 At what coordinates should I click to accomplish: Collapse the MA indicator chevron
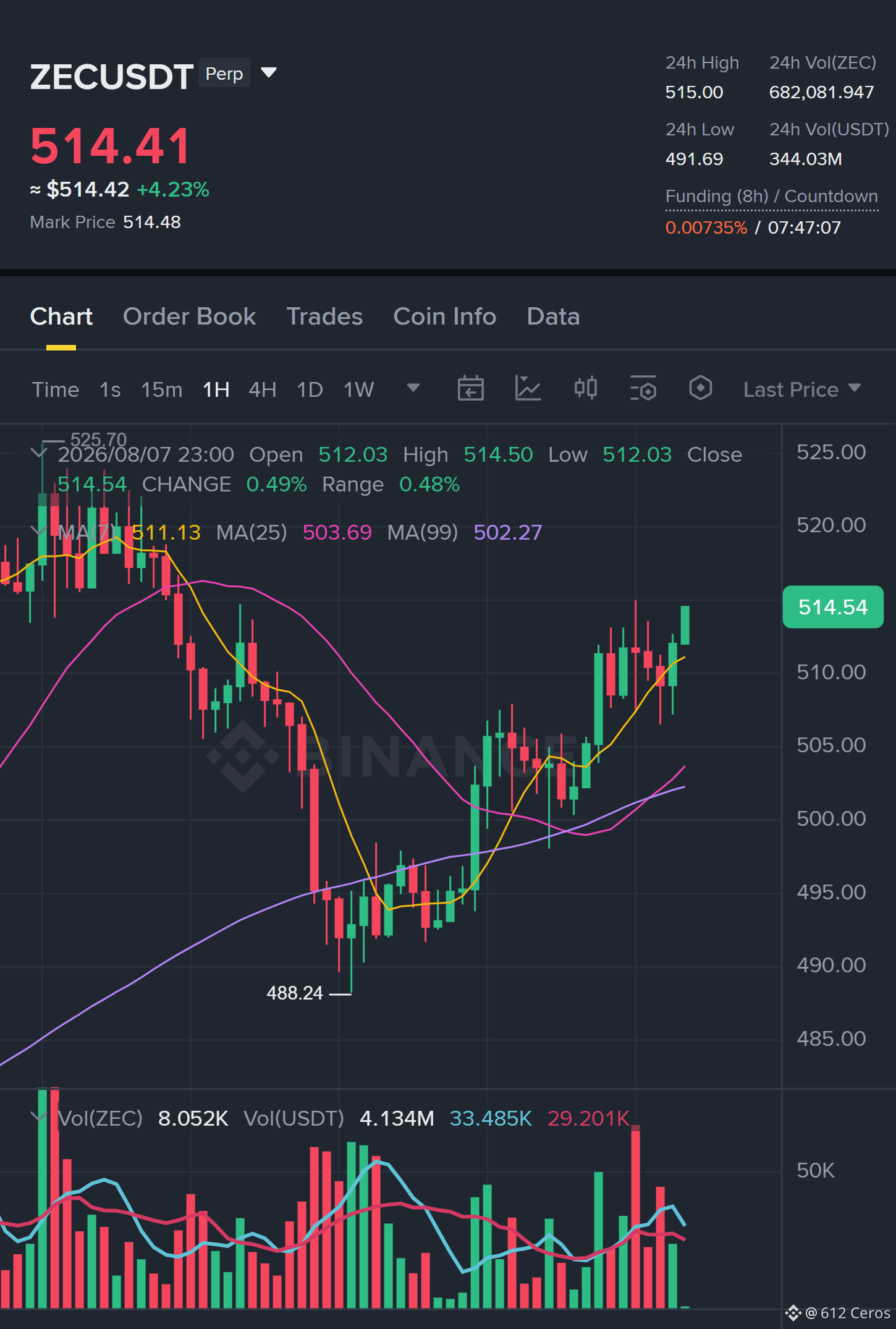(39, 531)
